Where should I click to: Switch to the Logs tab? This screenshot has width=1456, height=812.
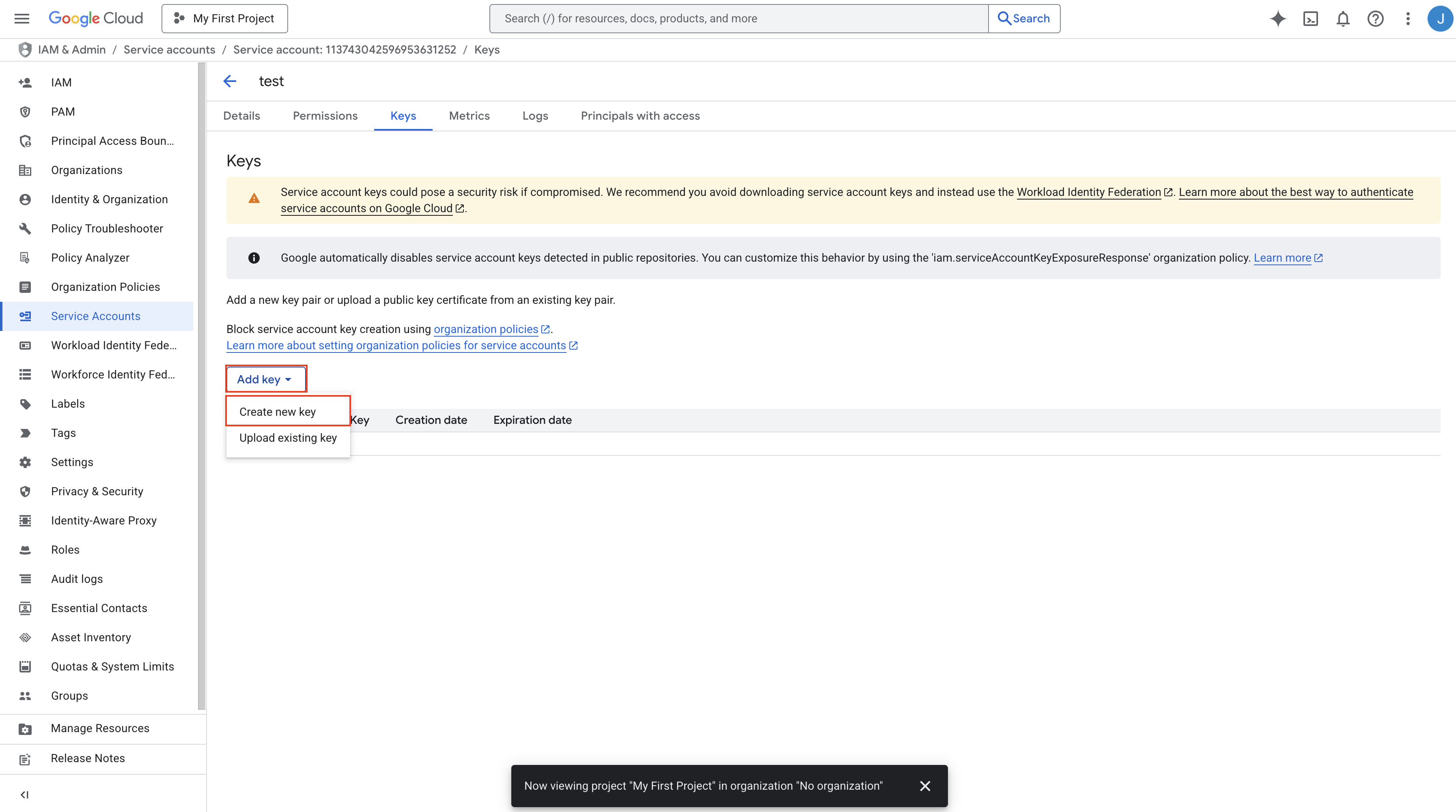click(535, 116)
